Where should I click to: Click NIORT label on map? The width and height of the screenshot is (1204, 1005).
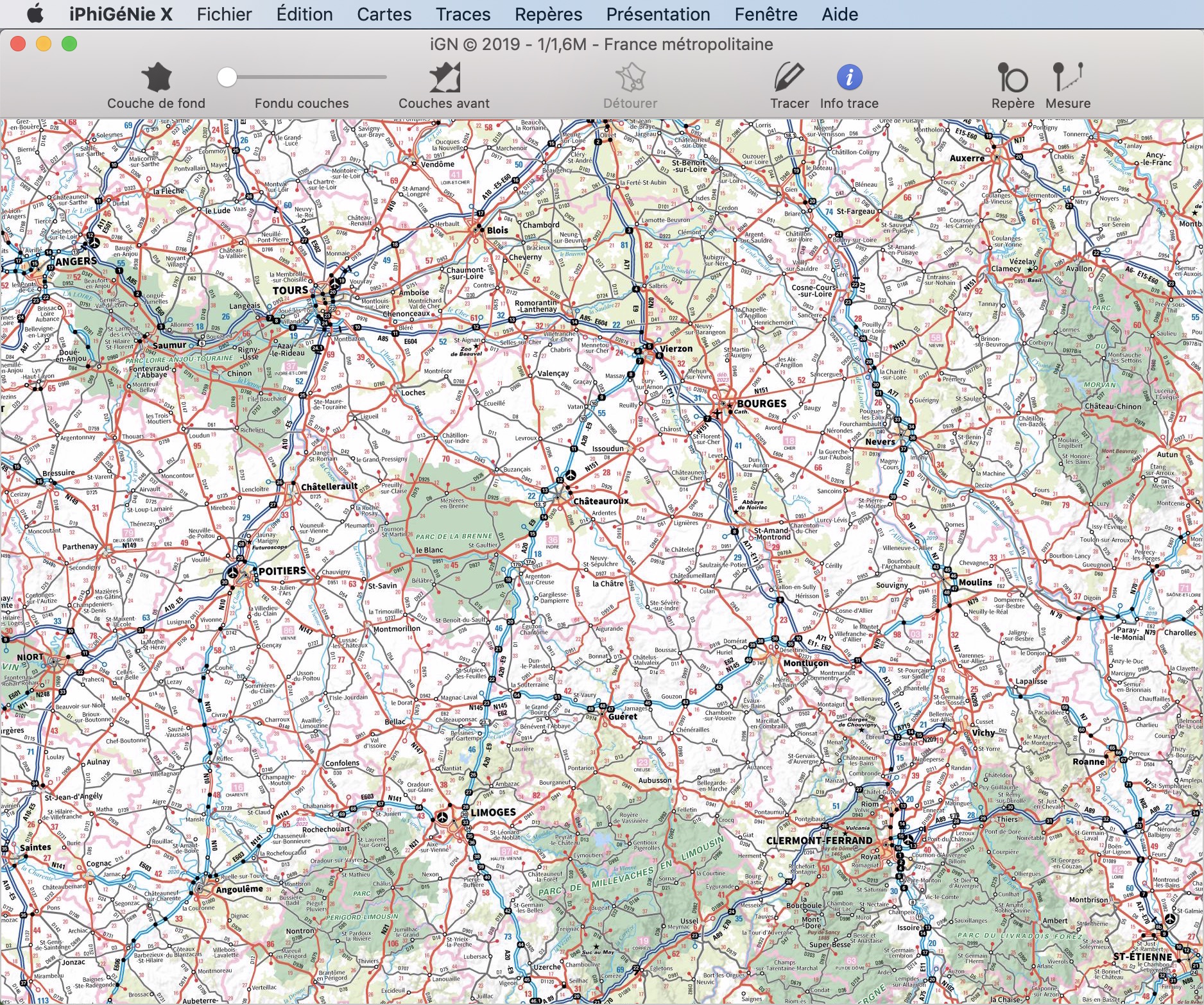point(30,657)
